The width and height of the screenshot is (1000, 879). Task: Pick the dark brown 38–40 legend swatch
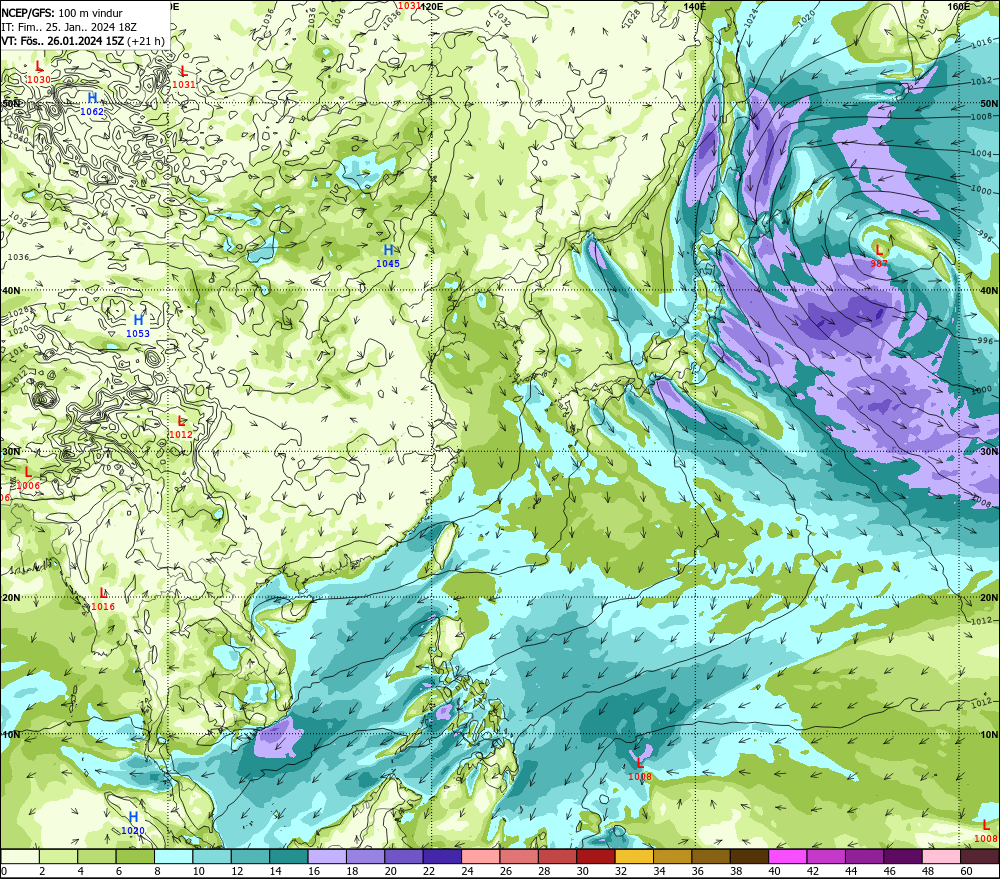pyautogui.click(x=749, y=856)
